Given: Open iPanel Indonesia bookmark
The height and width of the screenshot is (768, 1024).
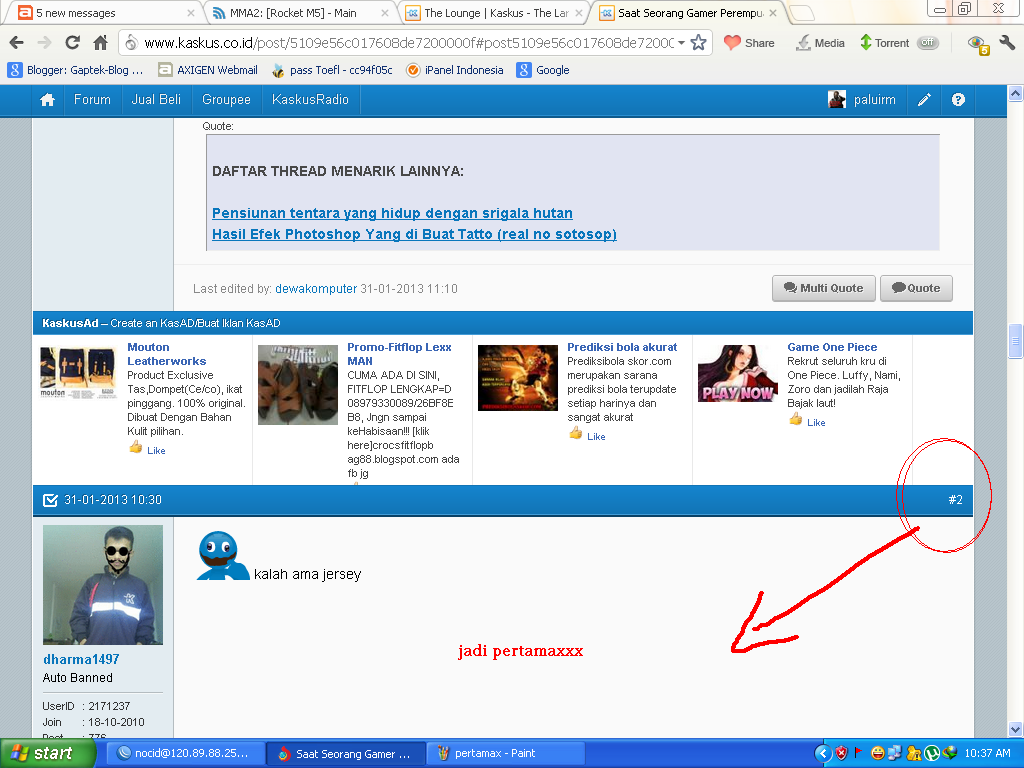Looking at the screenshot, I should [455, 70].
